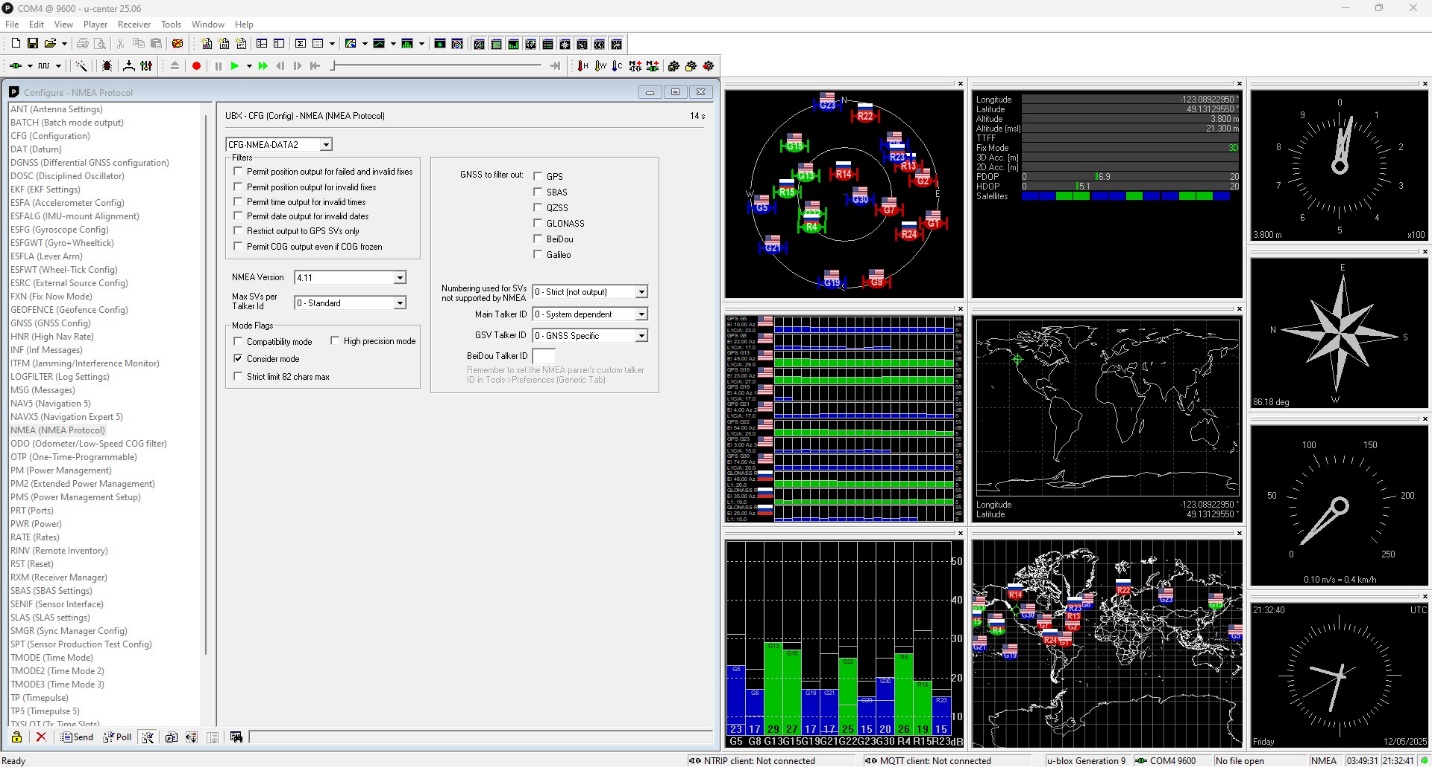Open the Main Talker ID dropdown
Viewport: 1432px width, 767px height.
click(x=641, y=314)
